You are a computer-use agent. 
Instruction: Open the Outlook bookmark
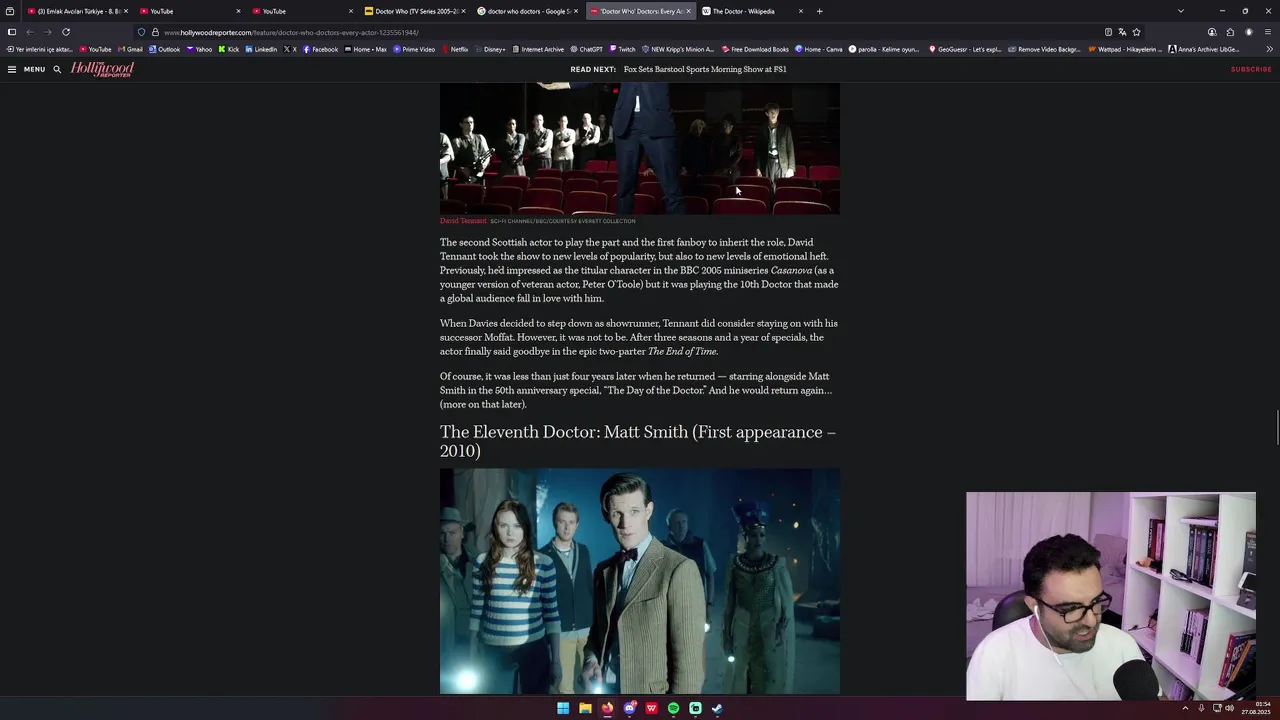coord(165,49)
